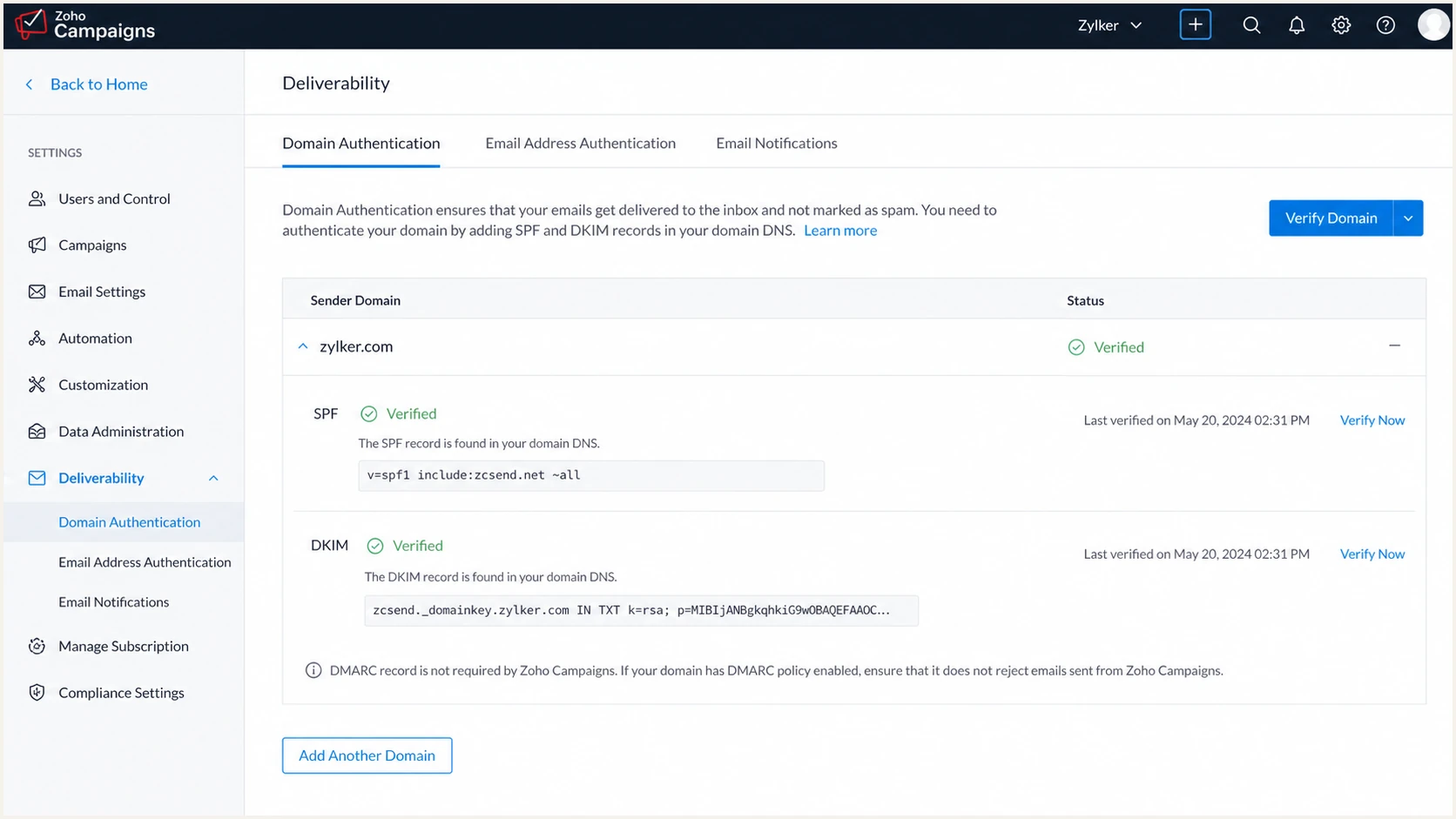Click the Campaigns megaphone icon
The image size is (1456, 819).
(x=37, y=245)
